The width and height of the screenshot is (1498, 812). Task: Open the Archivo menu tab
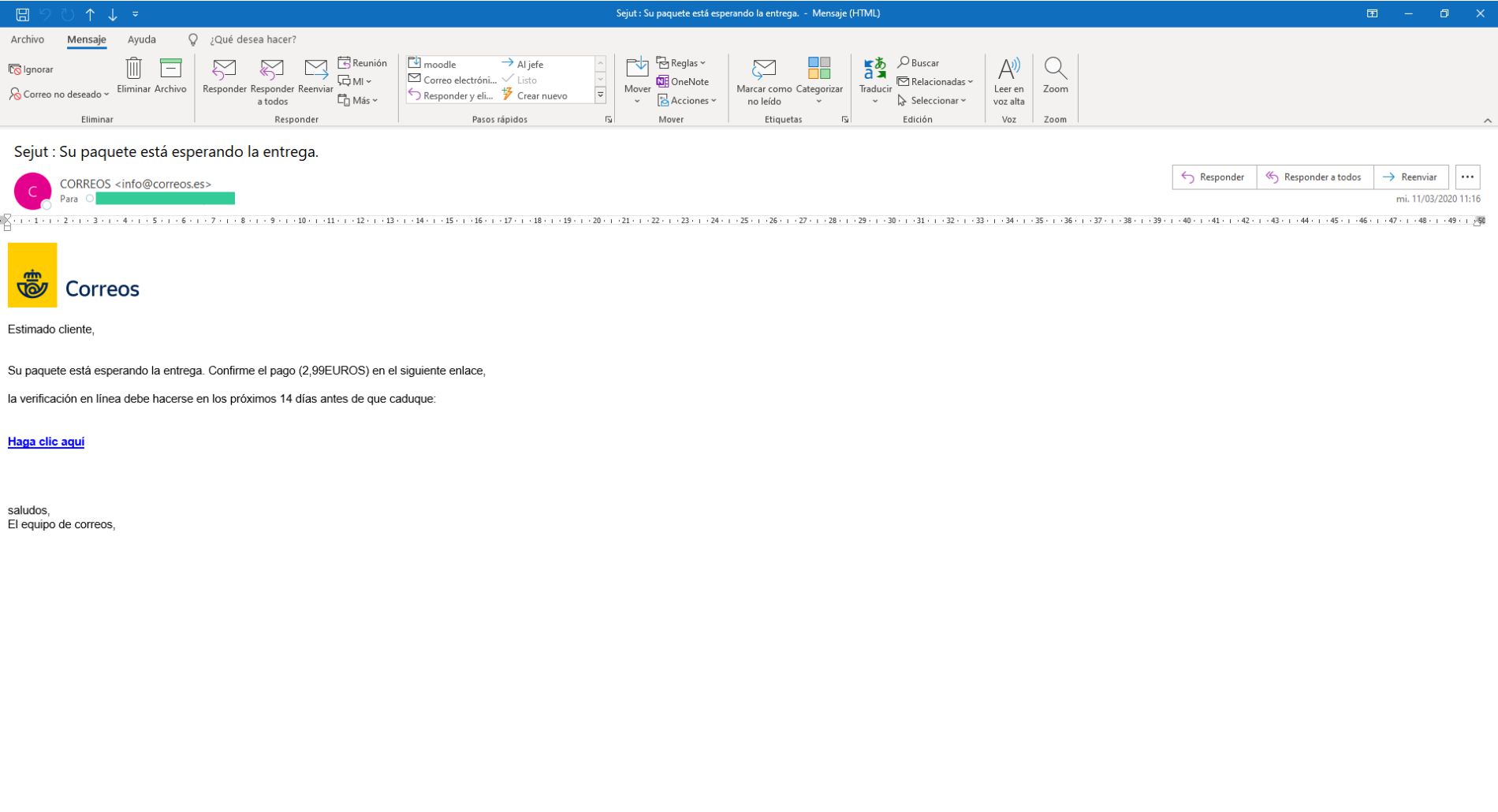pyautogui.click(x=28, y=39)
